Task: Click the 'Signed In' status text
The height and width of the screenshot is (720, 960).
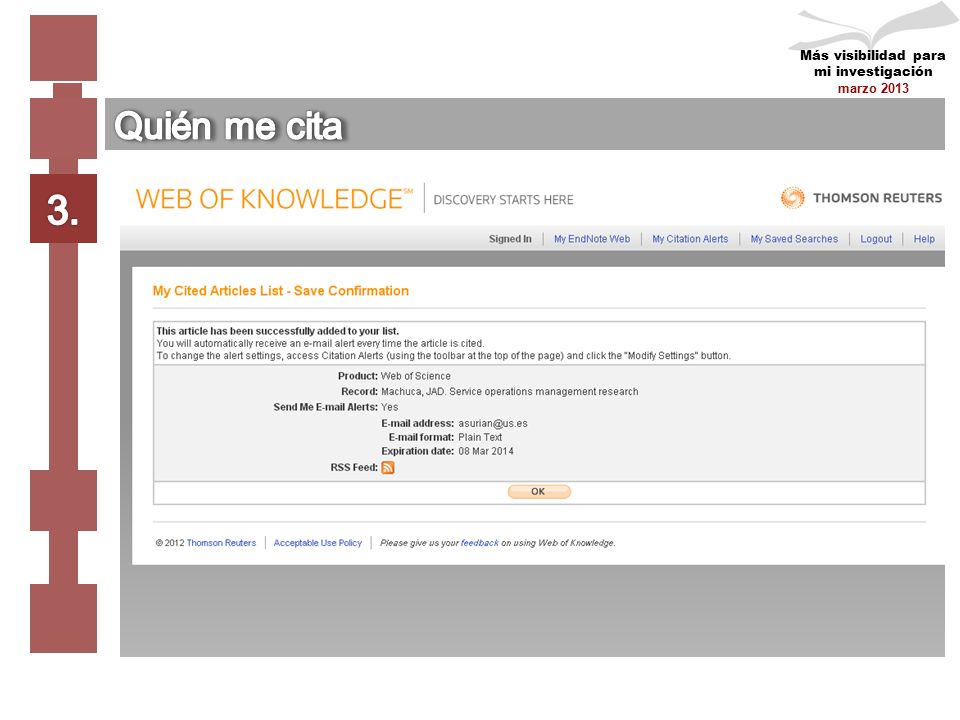Action: pos(510,239)
